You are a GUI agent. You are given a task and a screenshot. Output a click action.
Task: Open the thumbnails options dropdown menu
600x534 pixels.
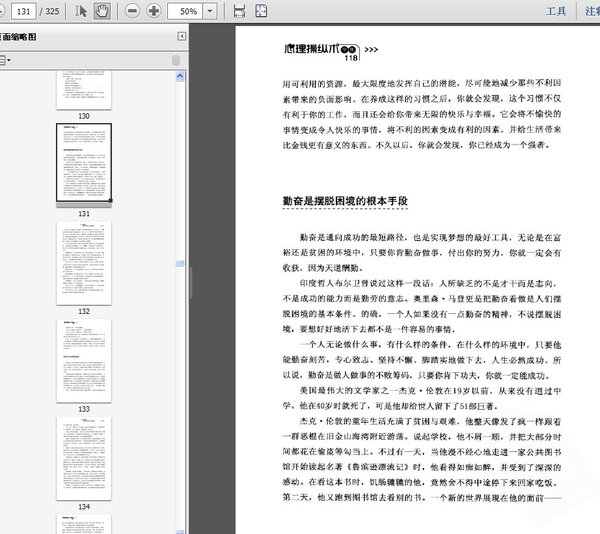(5, 60)
